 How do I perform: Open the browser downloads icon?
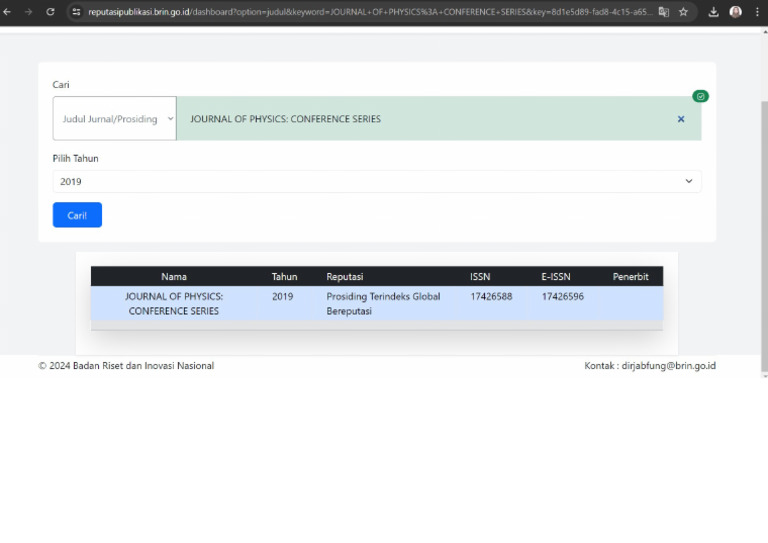point(714,12)
